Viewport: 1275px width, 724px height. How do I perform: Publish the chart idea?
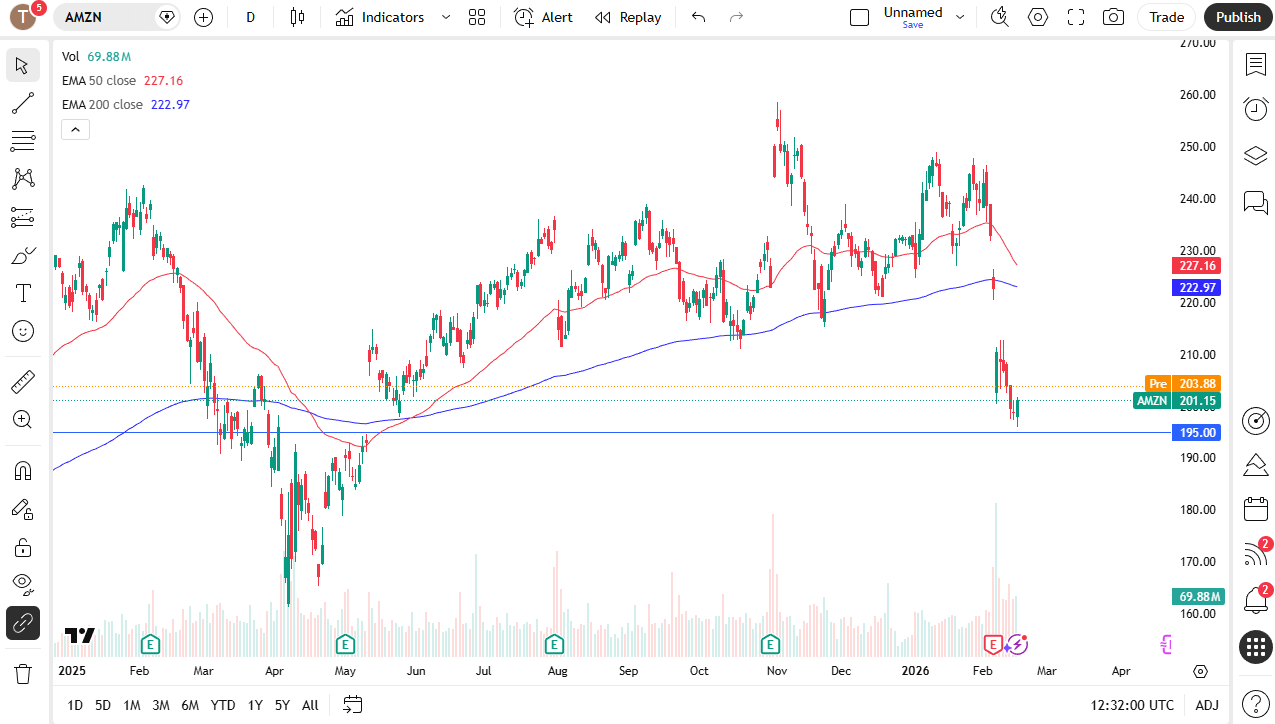(1238, 17)
